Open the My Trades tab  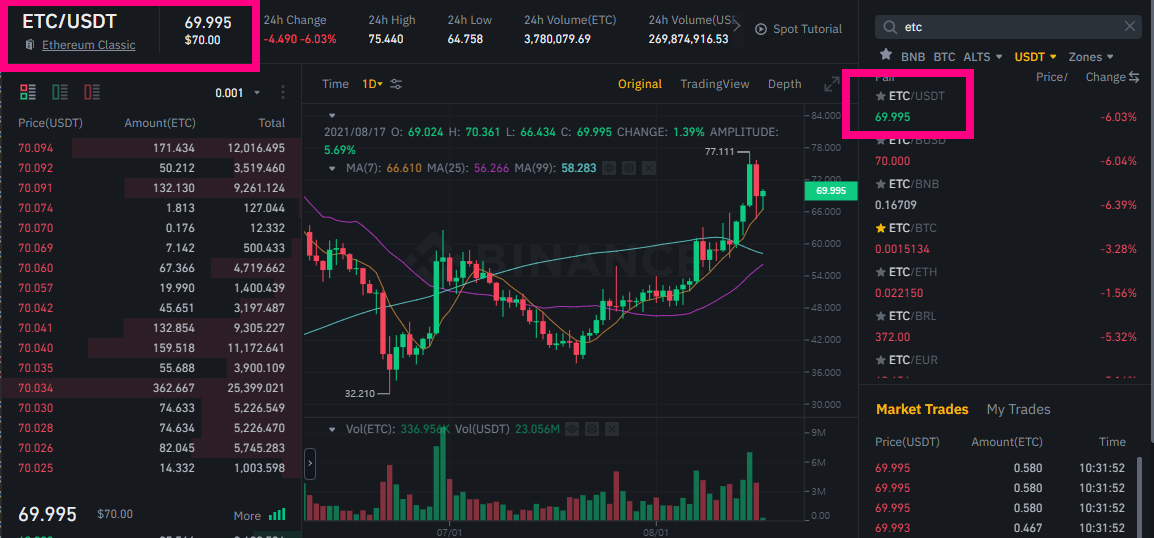1019,409
